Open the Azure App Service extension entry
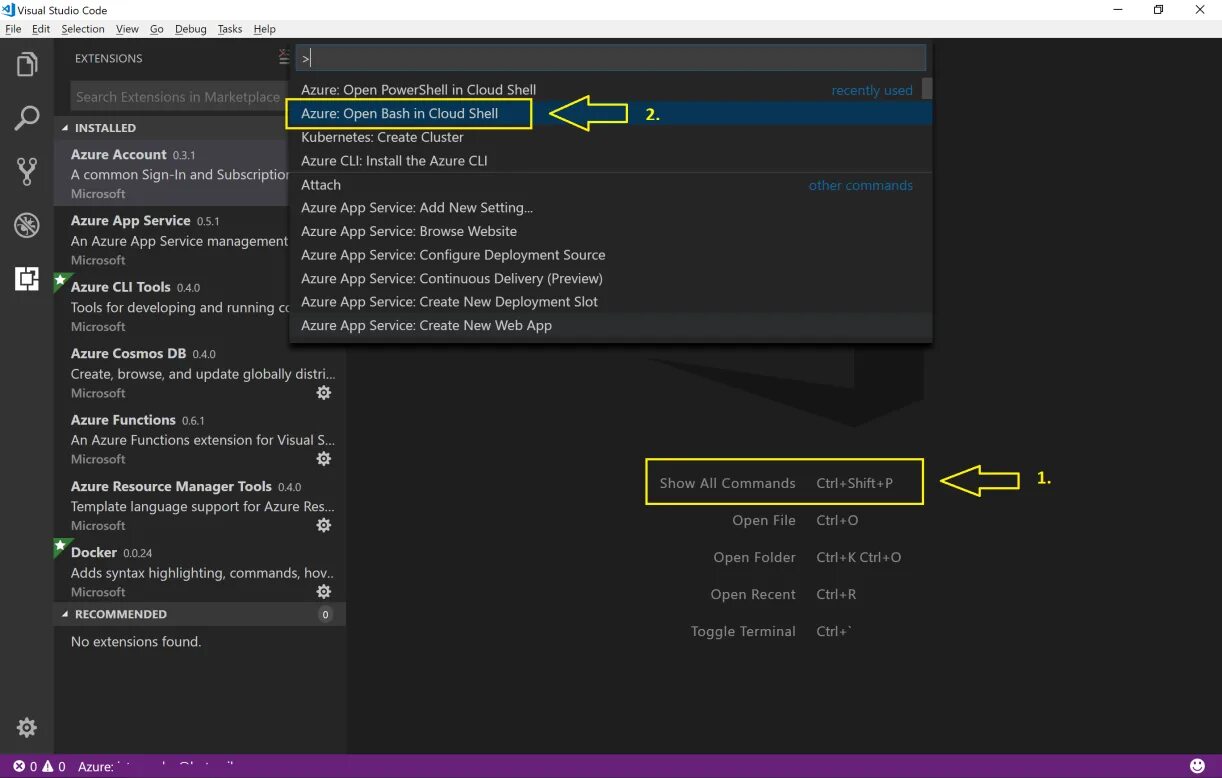The image size is (1222, 778). click(x=172, y=240)
